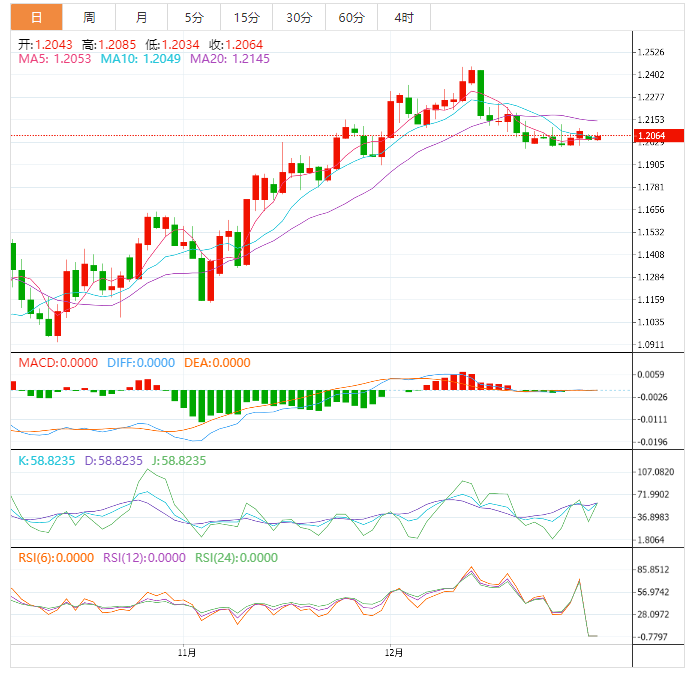Click the 1.1408 price axis label
This screenshot has height=675, width=686.
click(651, 255)
